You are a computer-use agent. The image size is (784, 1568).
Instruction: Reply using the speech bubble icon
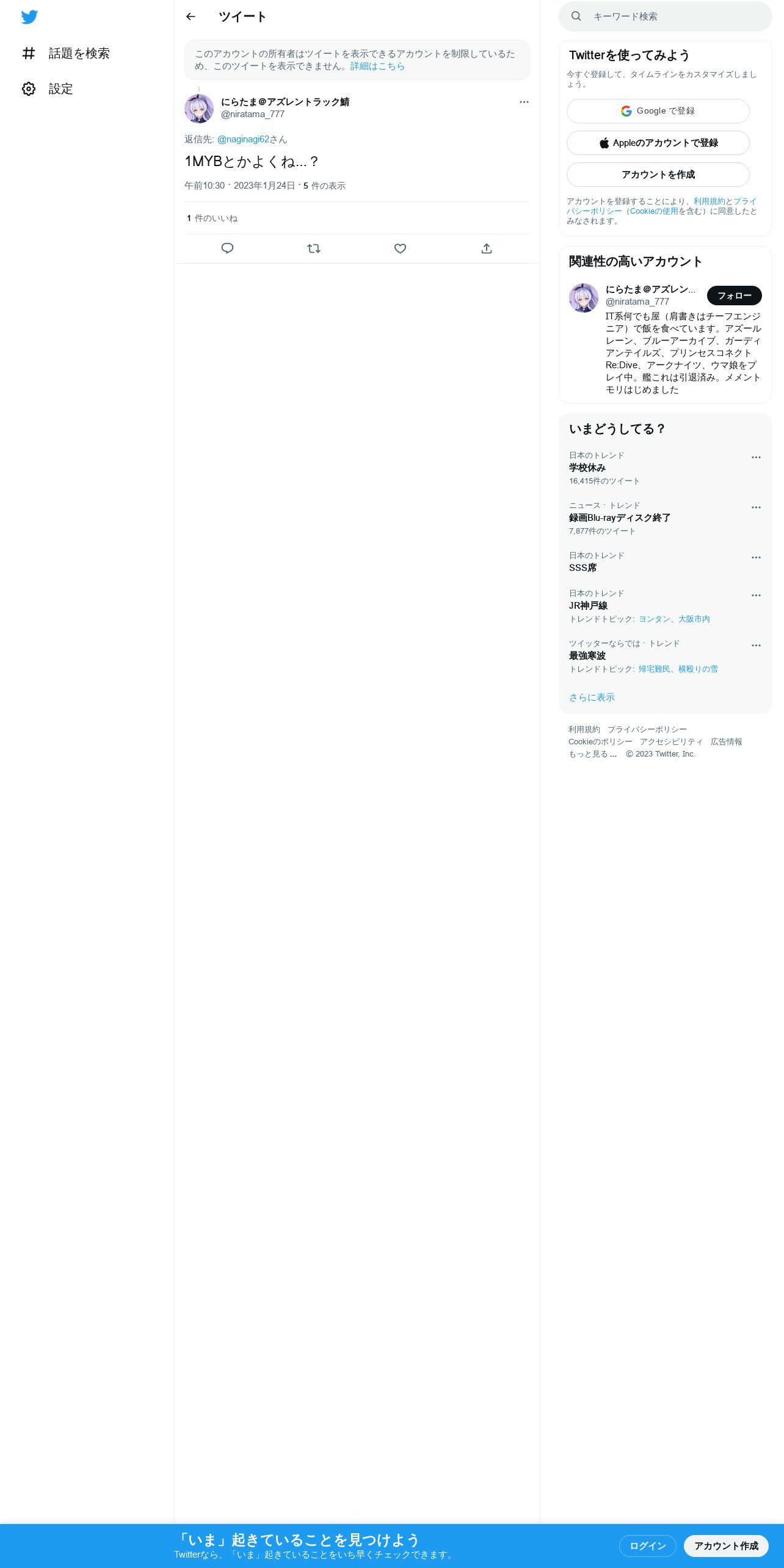[227, 249]
